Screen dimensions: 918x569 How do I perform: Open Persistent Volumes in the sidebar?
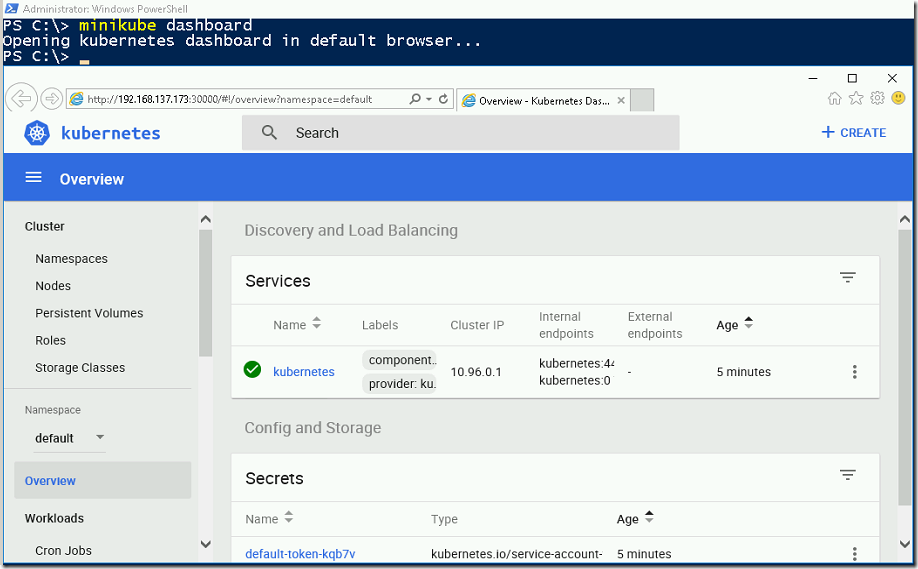[x=89, y=313]
